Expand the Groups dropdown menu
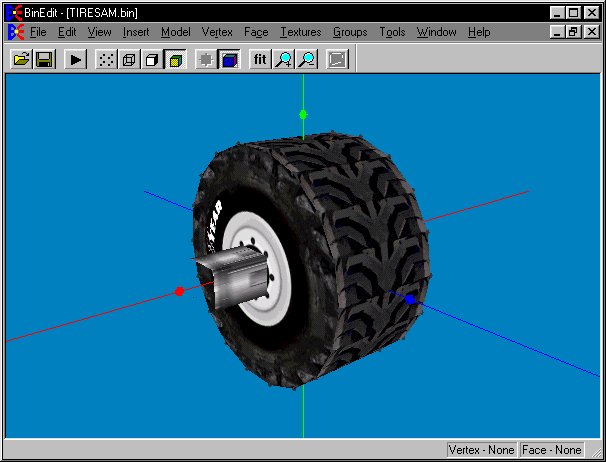The width and height of the screenshot is (606, 462). (350, 32)
